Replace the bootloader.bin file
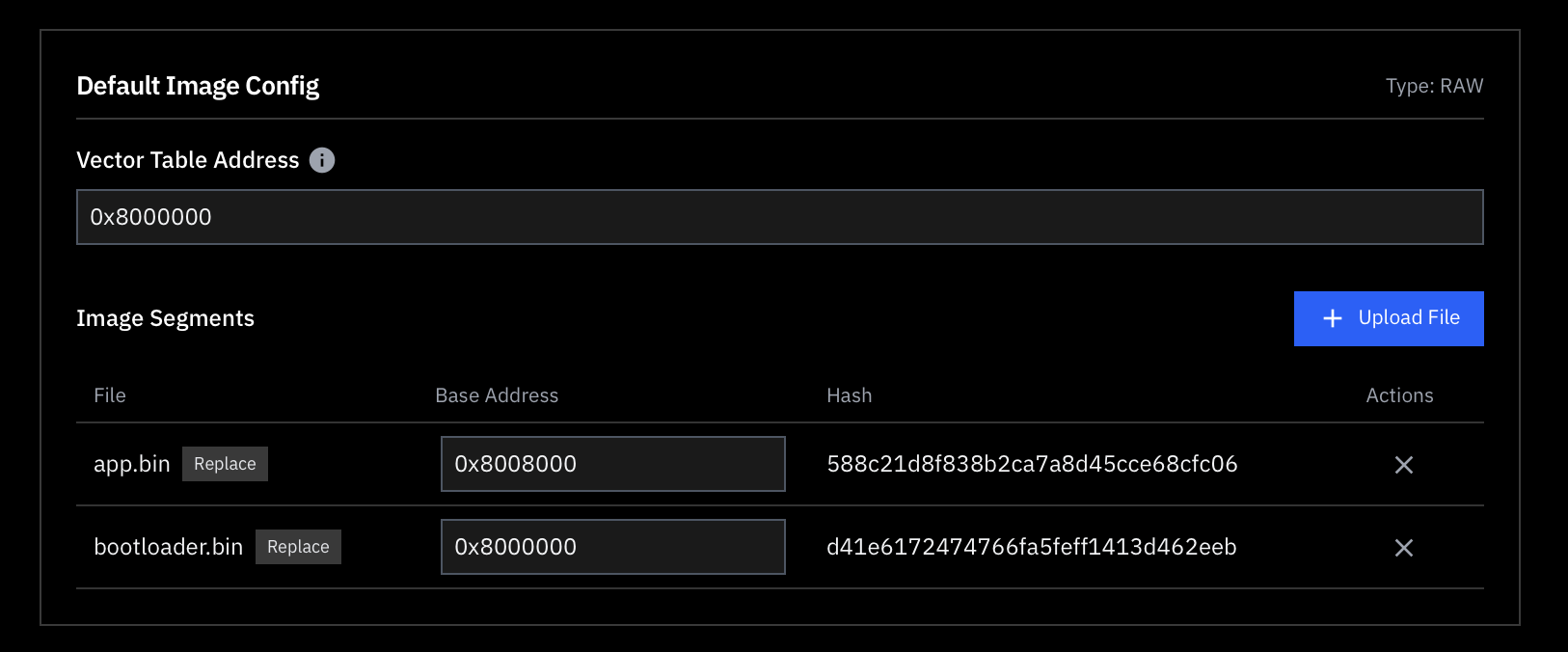Screen dimensions: 1568x652 pos(298,547)
